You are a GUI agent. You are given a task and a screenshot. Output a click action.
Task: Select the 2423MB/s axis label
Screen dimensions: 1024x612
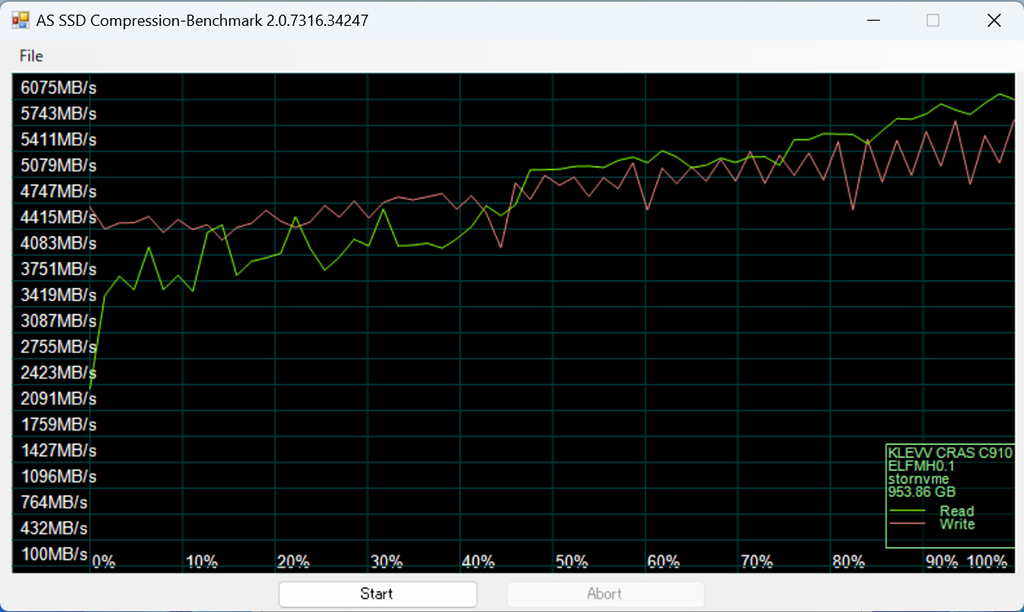[x=58, y=373]
